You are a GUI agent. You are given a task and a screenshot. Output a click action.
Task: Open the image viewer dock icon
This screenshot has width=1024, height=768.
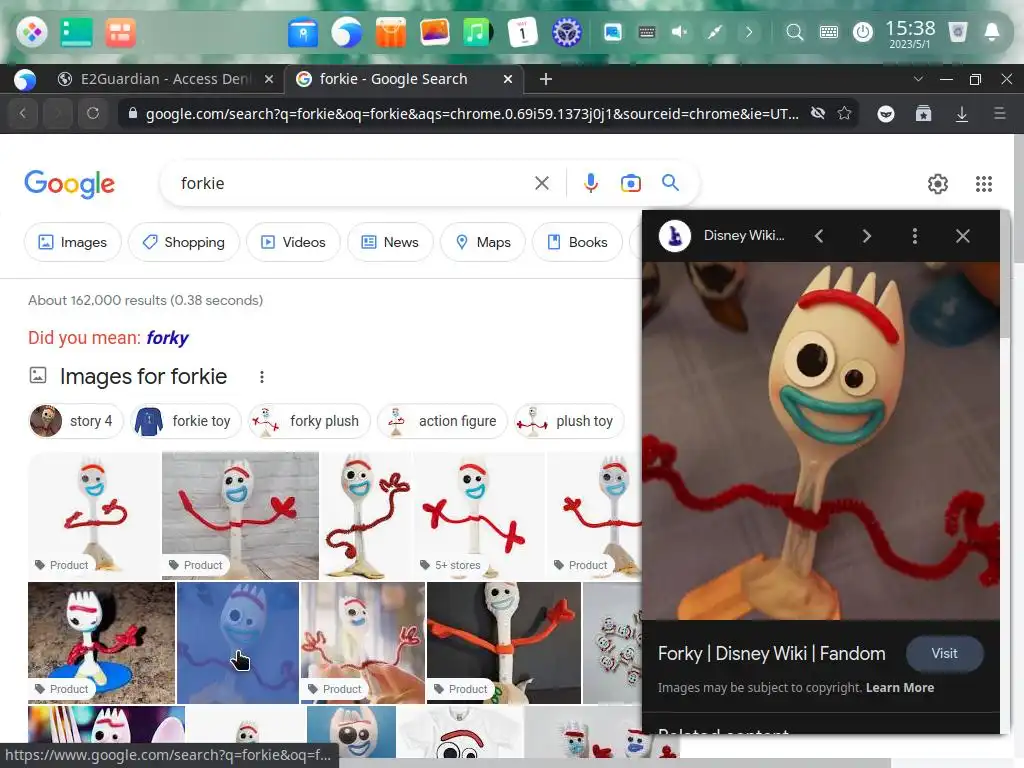click(x=434, y=31)
